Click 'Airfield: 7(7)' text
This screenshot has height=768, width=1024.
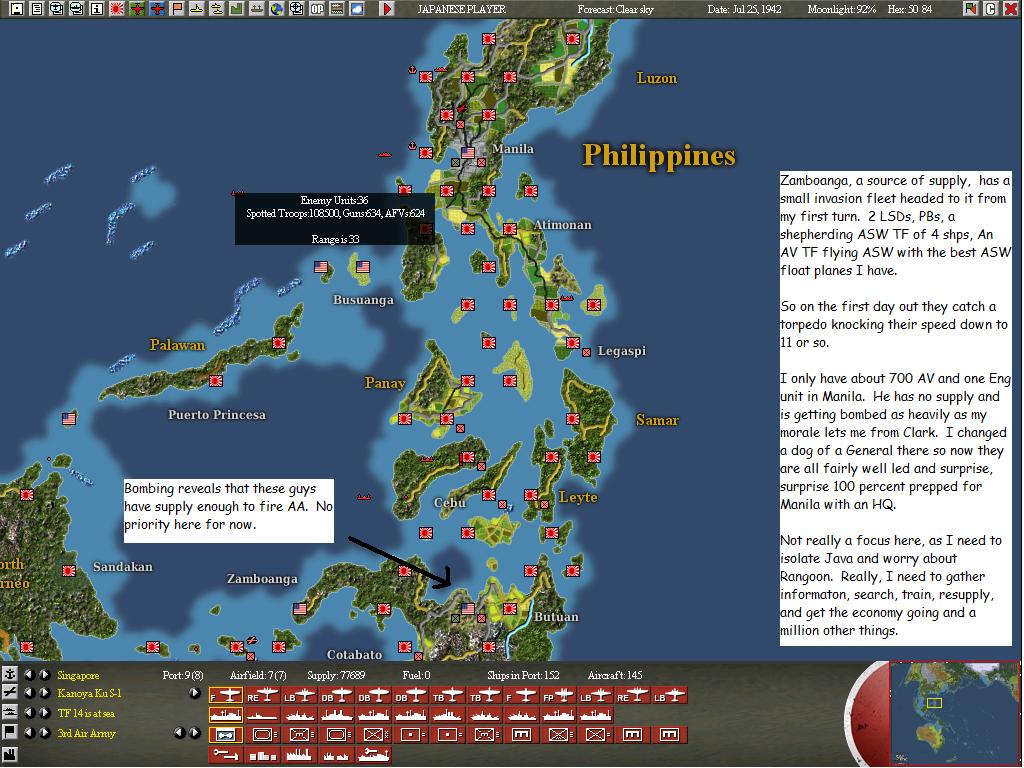(258, 675)
